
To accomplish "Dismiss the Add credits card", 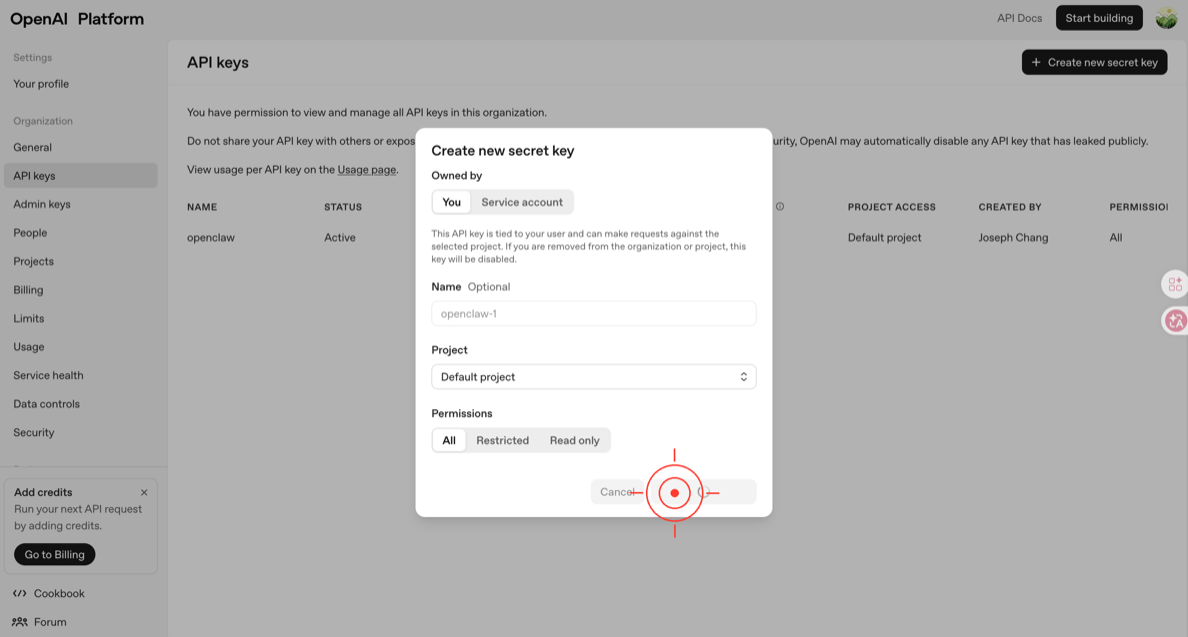I will tap(144, 492).
